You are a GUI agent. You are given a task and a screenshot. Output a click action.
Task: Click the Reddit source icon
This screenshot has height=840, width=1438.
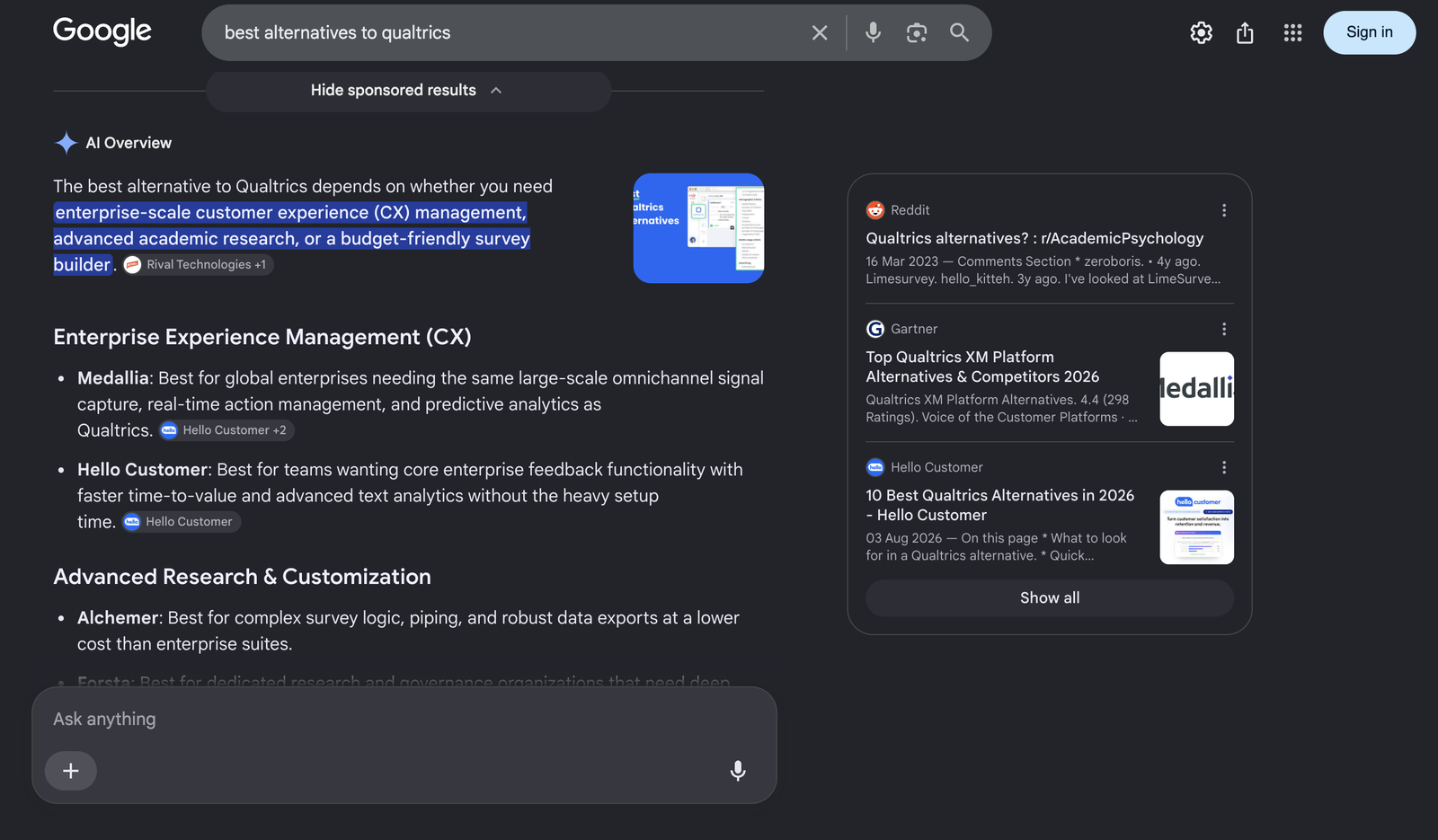[875, 210]
